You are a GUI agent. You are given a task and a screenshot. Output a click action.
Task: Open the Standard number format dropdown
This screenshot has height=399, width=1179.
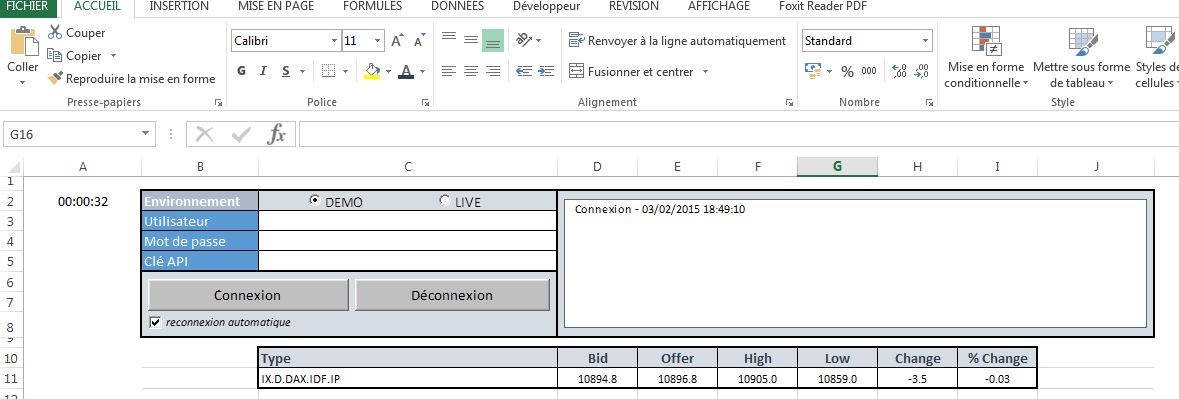click(x=926, y=41)
